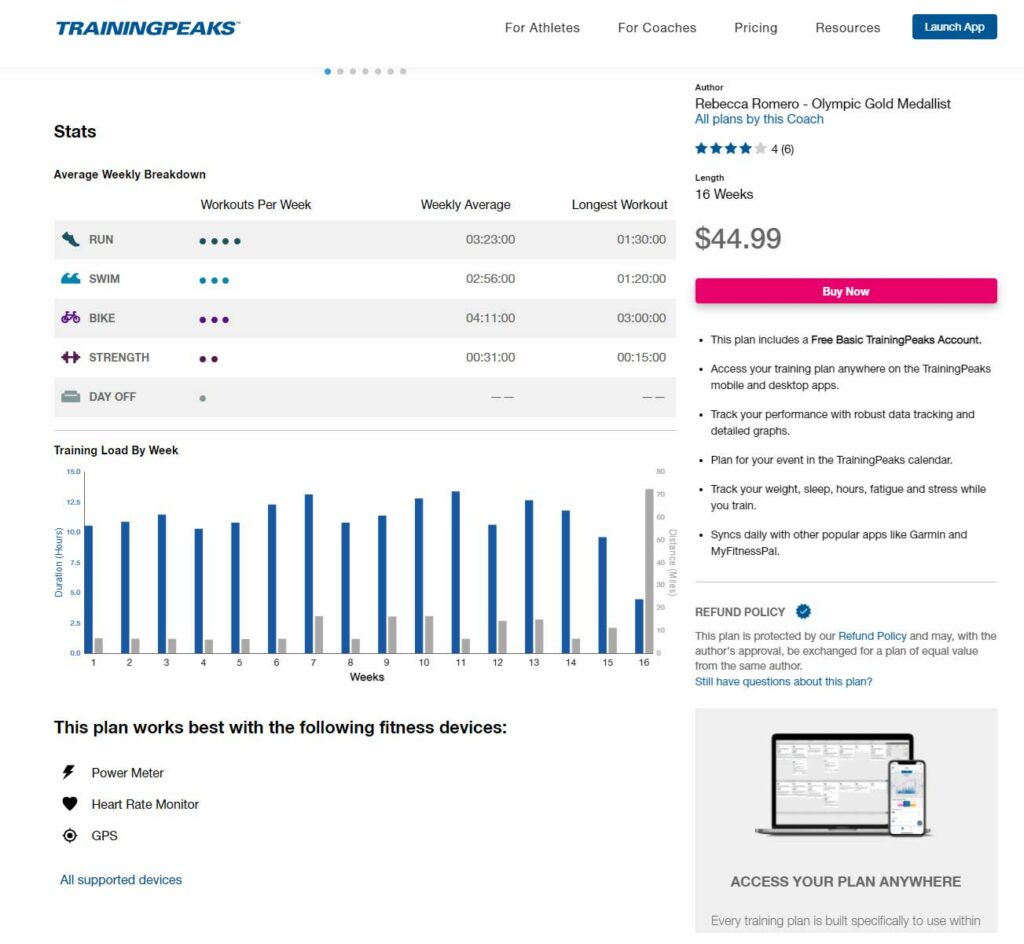Click Still have questions about this plan?
1024x944 pixels.
[783, 682]
